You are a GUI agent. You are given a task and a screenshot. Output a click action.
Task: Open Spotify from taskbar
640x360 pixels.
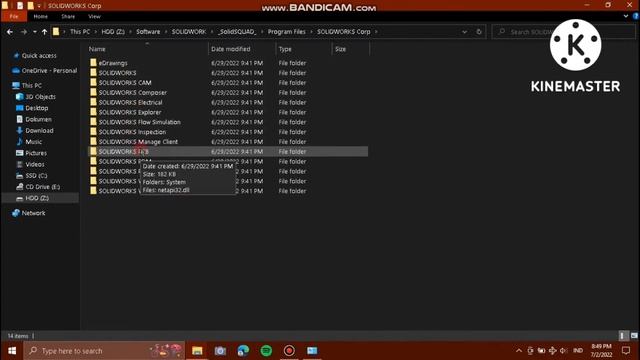pyautogui.click(x=266, y=351)
